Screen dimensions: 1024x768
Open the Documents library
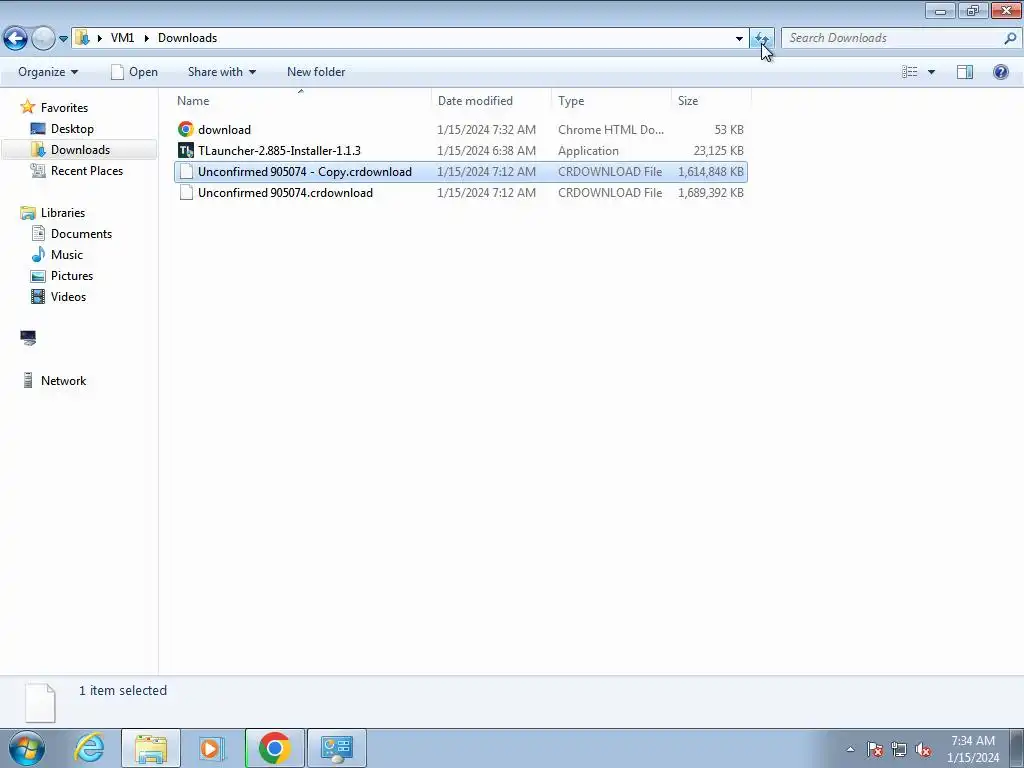click(81, 234)
